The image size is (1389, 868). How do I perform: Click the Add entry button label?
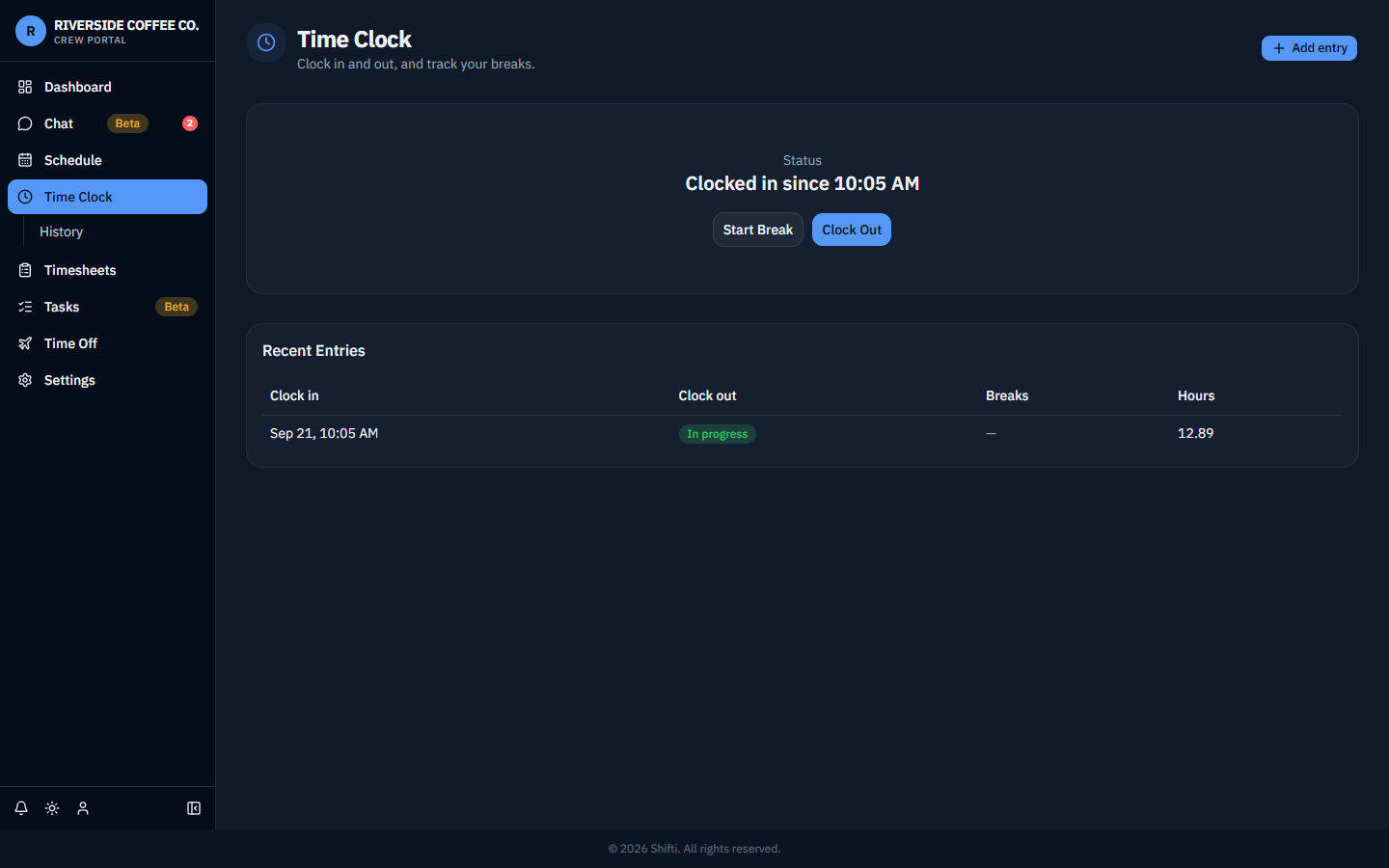[x=1320, y=48]
